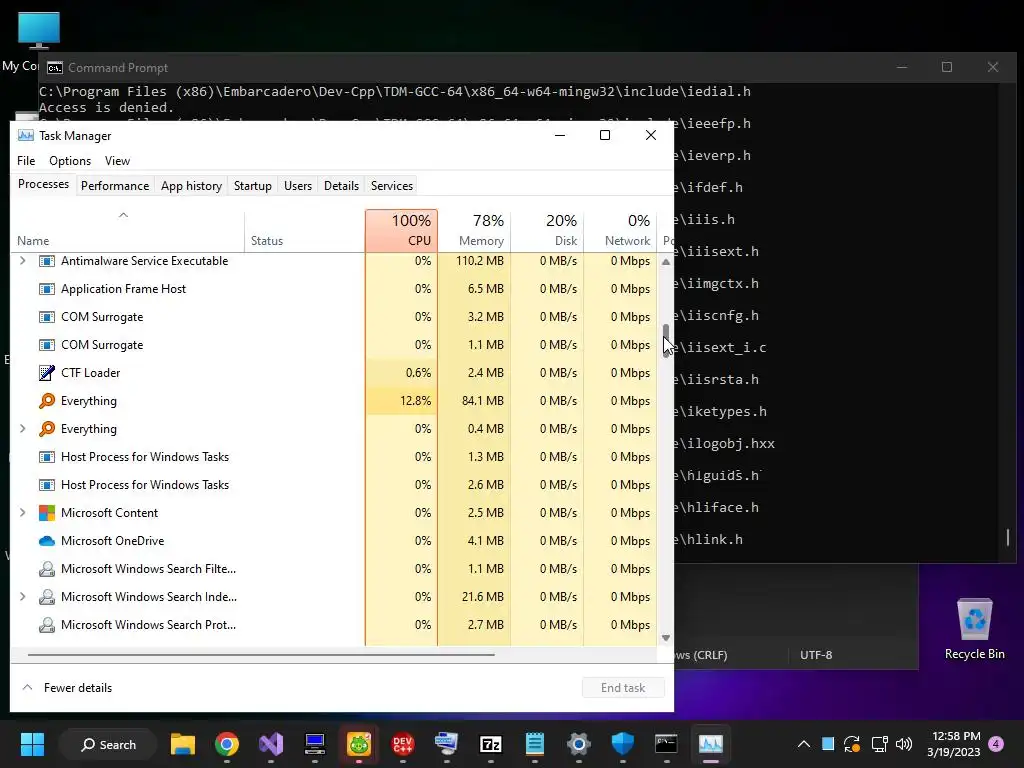Screen dimensions: 1024x768
Task: Sort by the 0% Network column header
Action: pos(620,230)
